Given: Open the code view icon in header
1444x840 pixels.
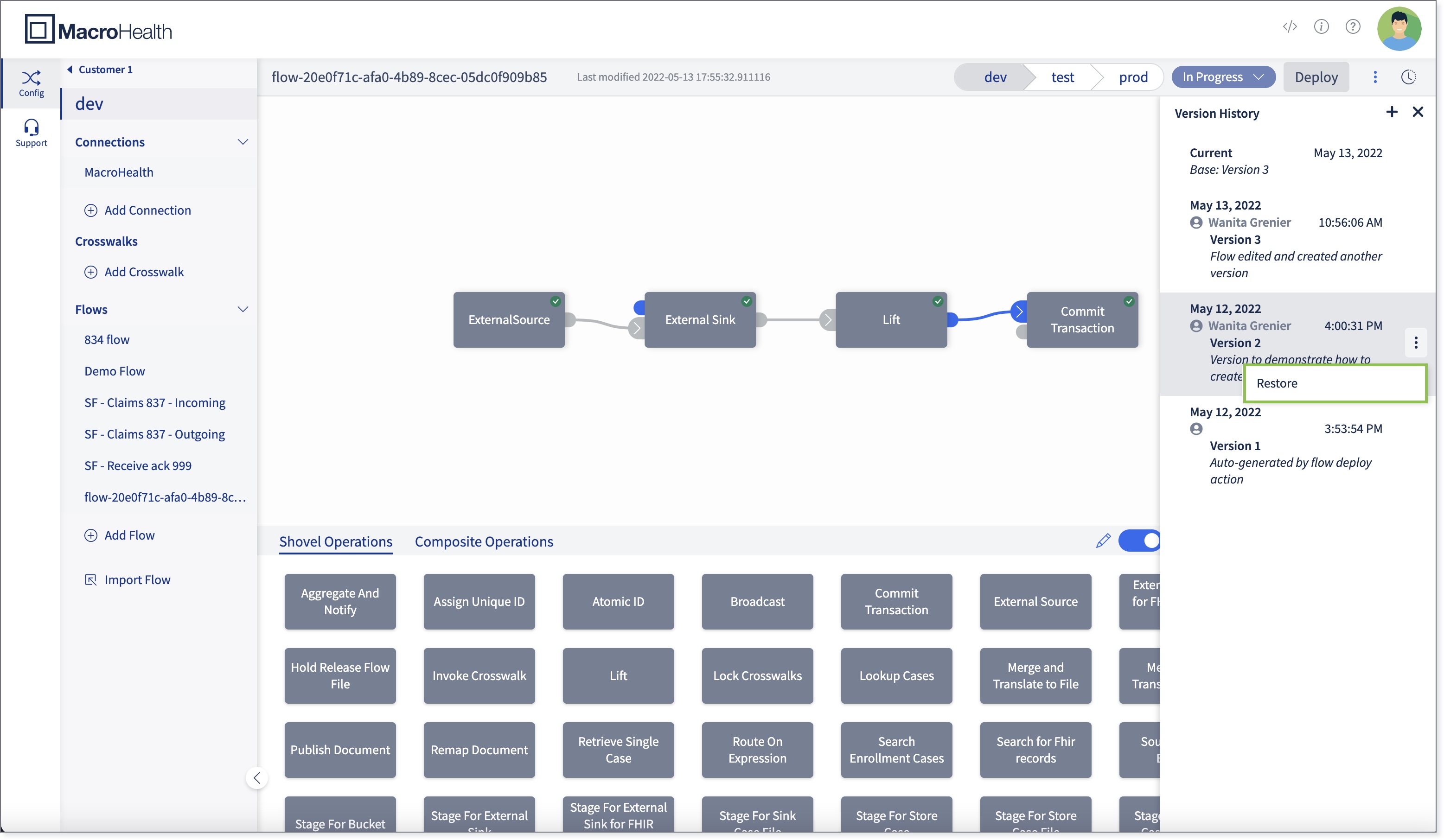Looking at the screenshot, I should (x=1290, y=26).
